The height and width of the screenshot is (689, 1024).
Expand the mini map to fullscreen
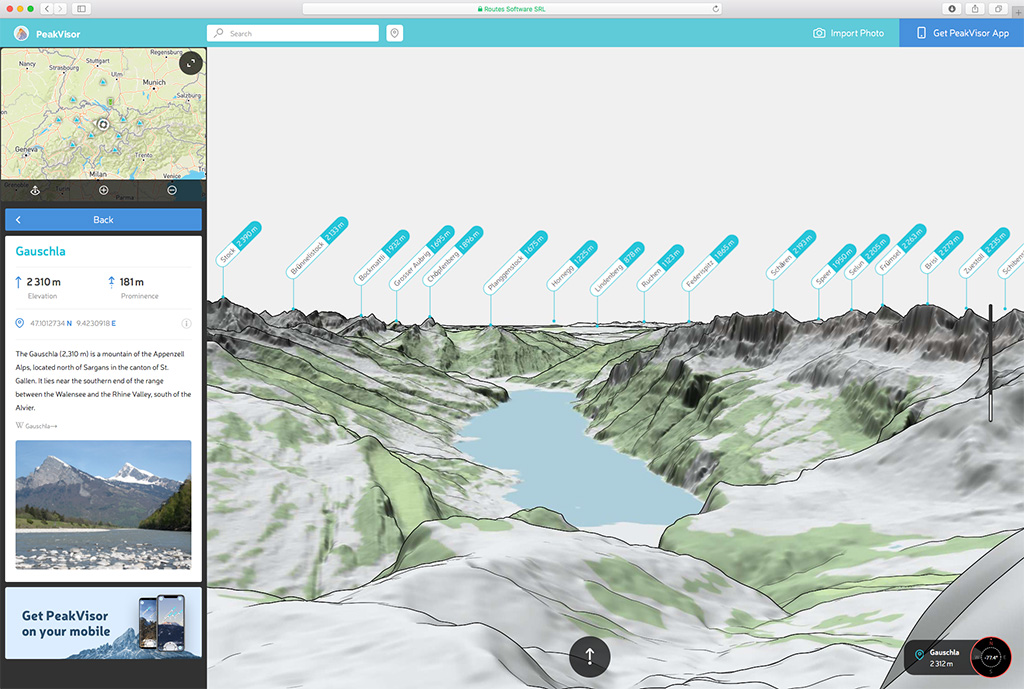pyautogui.click(x=191, y=63)
